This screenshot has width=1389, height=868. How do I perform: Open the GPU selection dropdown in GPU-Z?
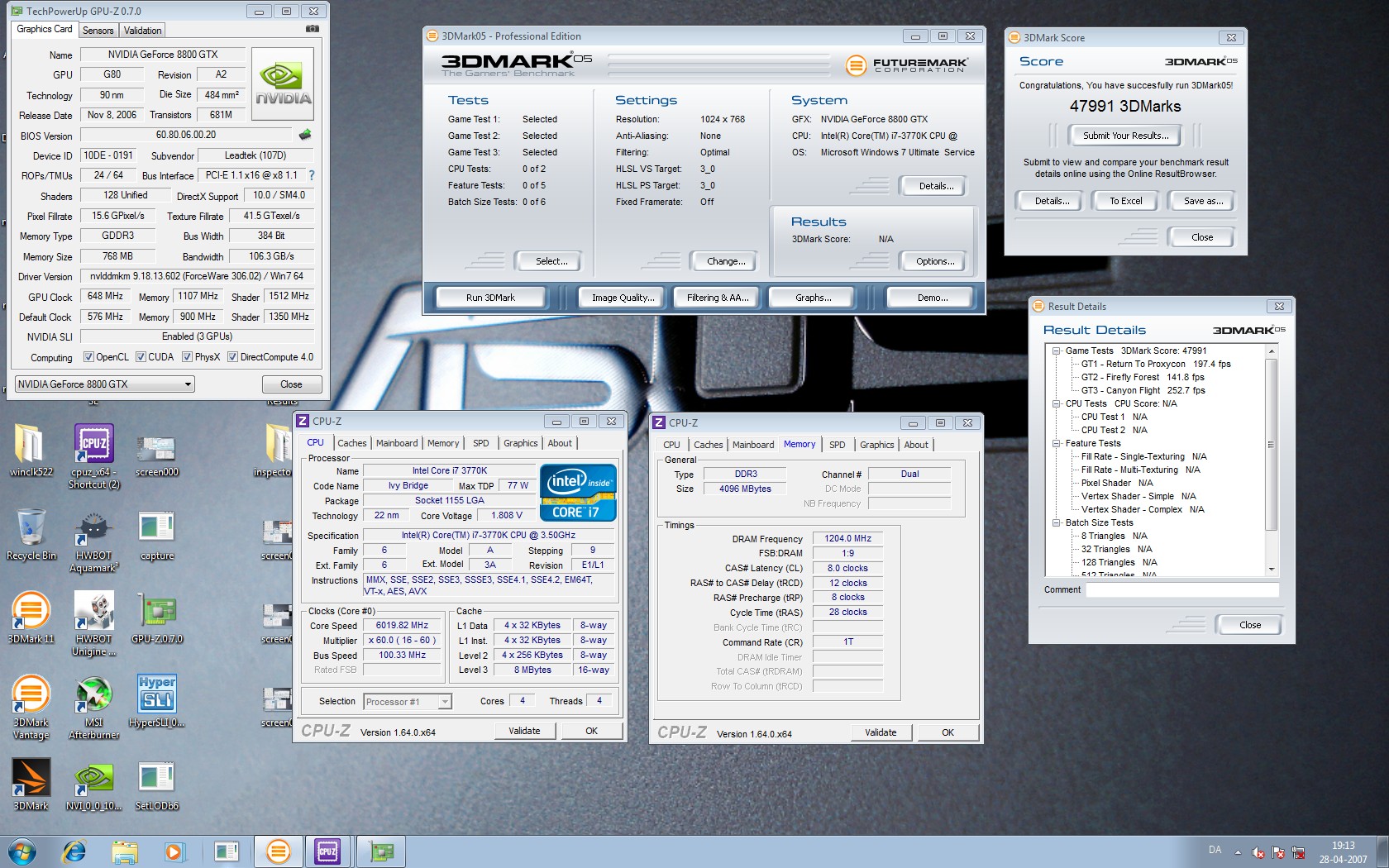(x=105, y=384)
